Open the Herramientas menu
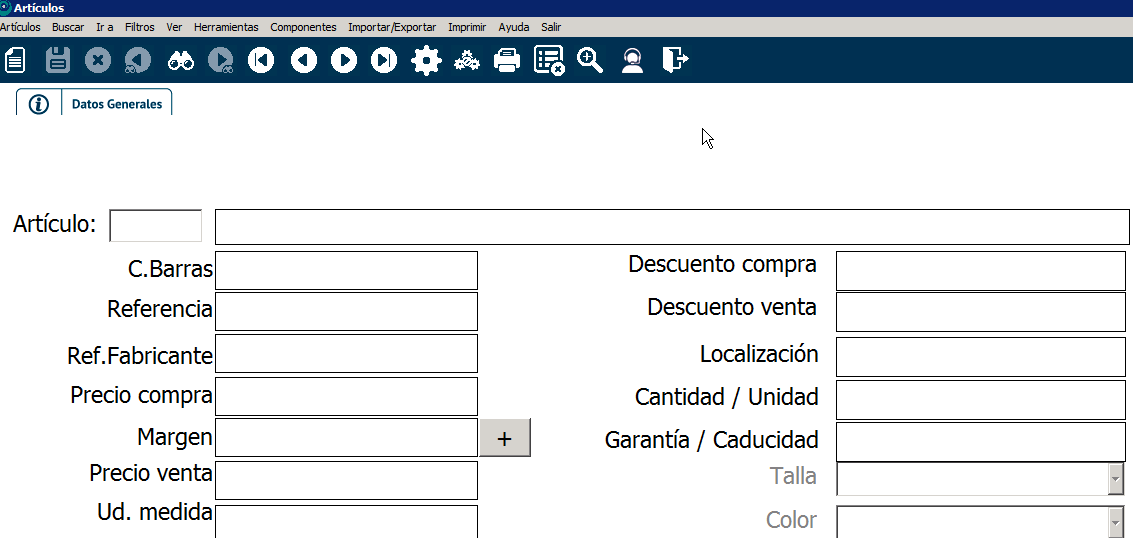This screenshot has height=538, width=1133. pyautogui.click(x=226, y=27)
